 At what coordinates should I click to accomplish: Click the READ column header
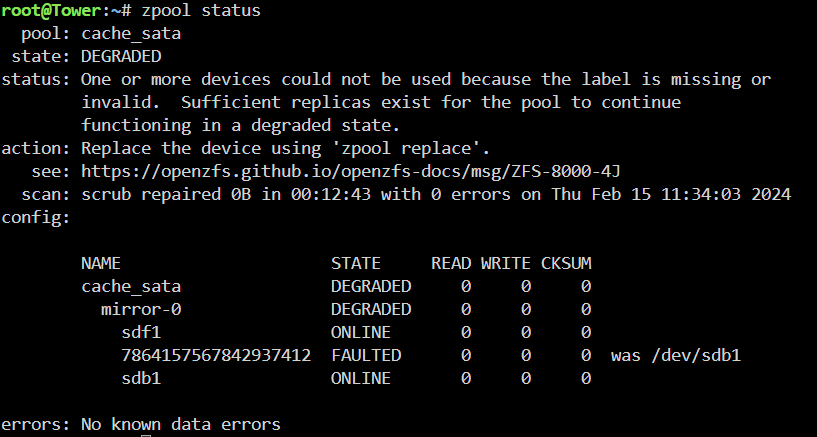point(451,263)
